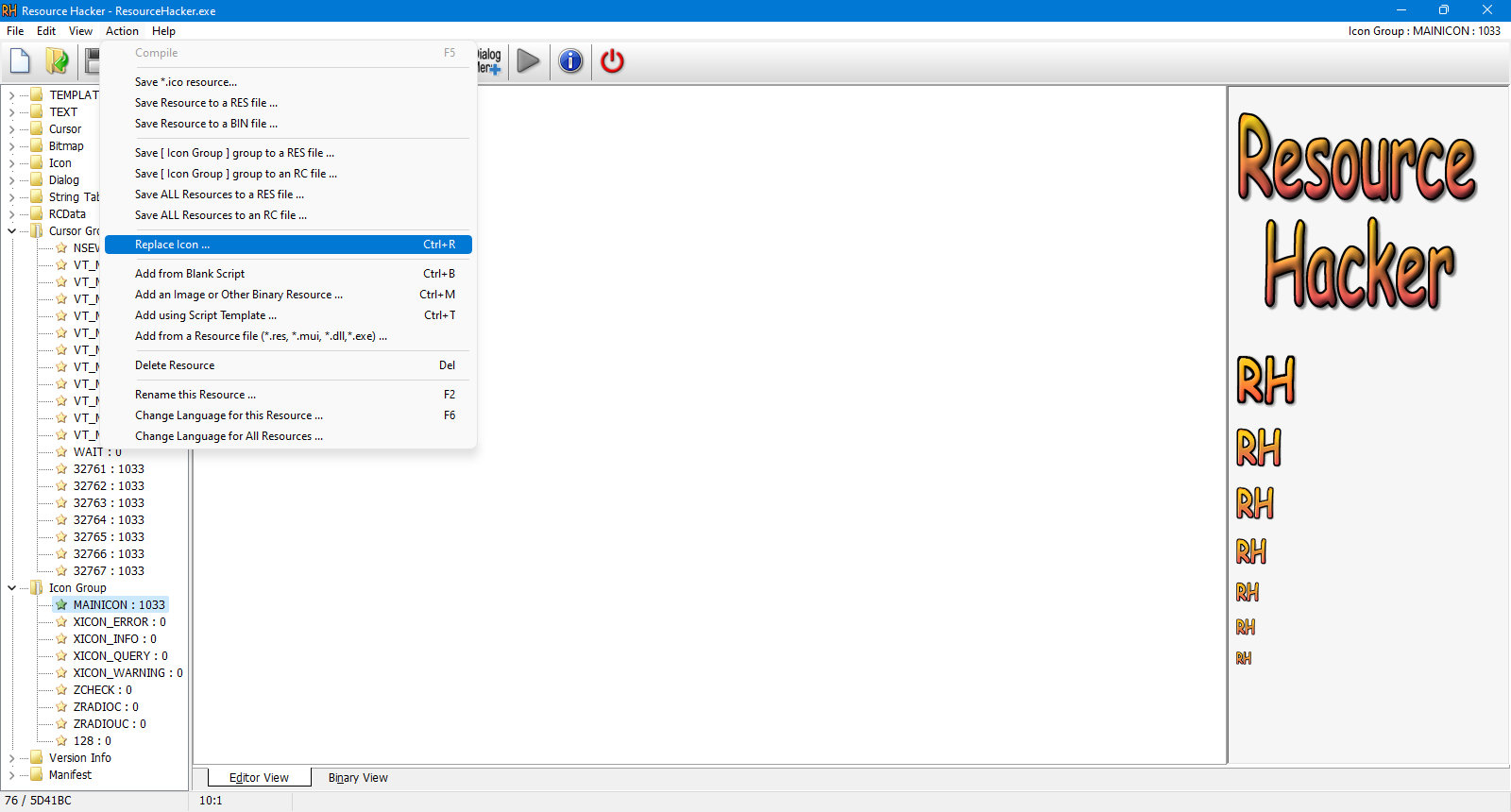1511x812 pixels.
Task: Choose Replace Icon from Action menu
Action: [x=288, y=245]
